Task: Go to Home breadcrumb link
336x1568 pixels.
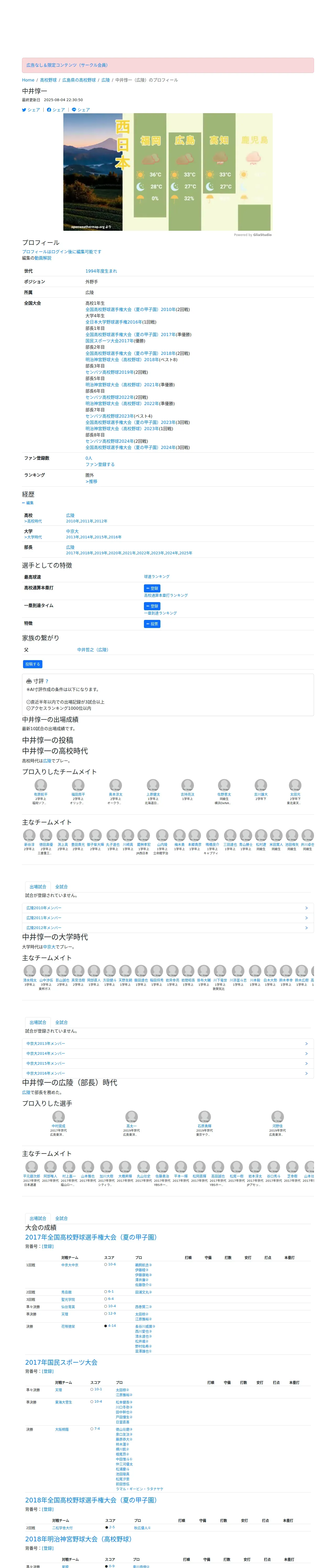Action: coord(28,80)
